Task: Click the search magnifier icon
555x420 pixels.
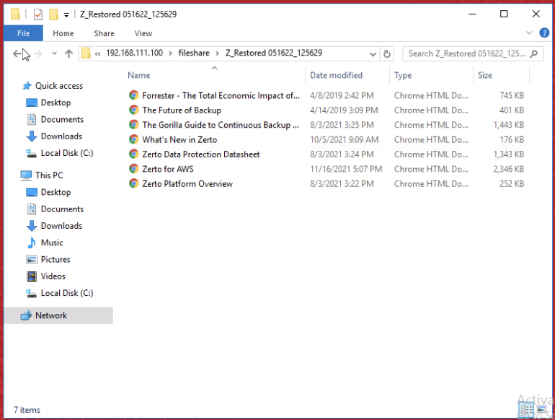Action: [534, 54]
